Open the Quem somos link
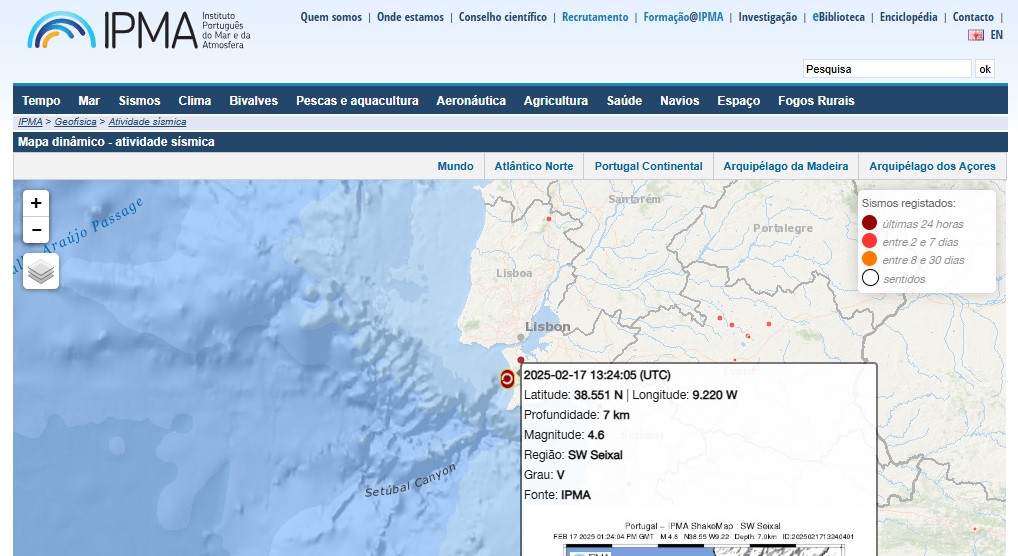 coord(331,17)
